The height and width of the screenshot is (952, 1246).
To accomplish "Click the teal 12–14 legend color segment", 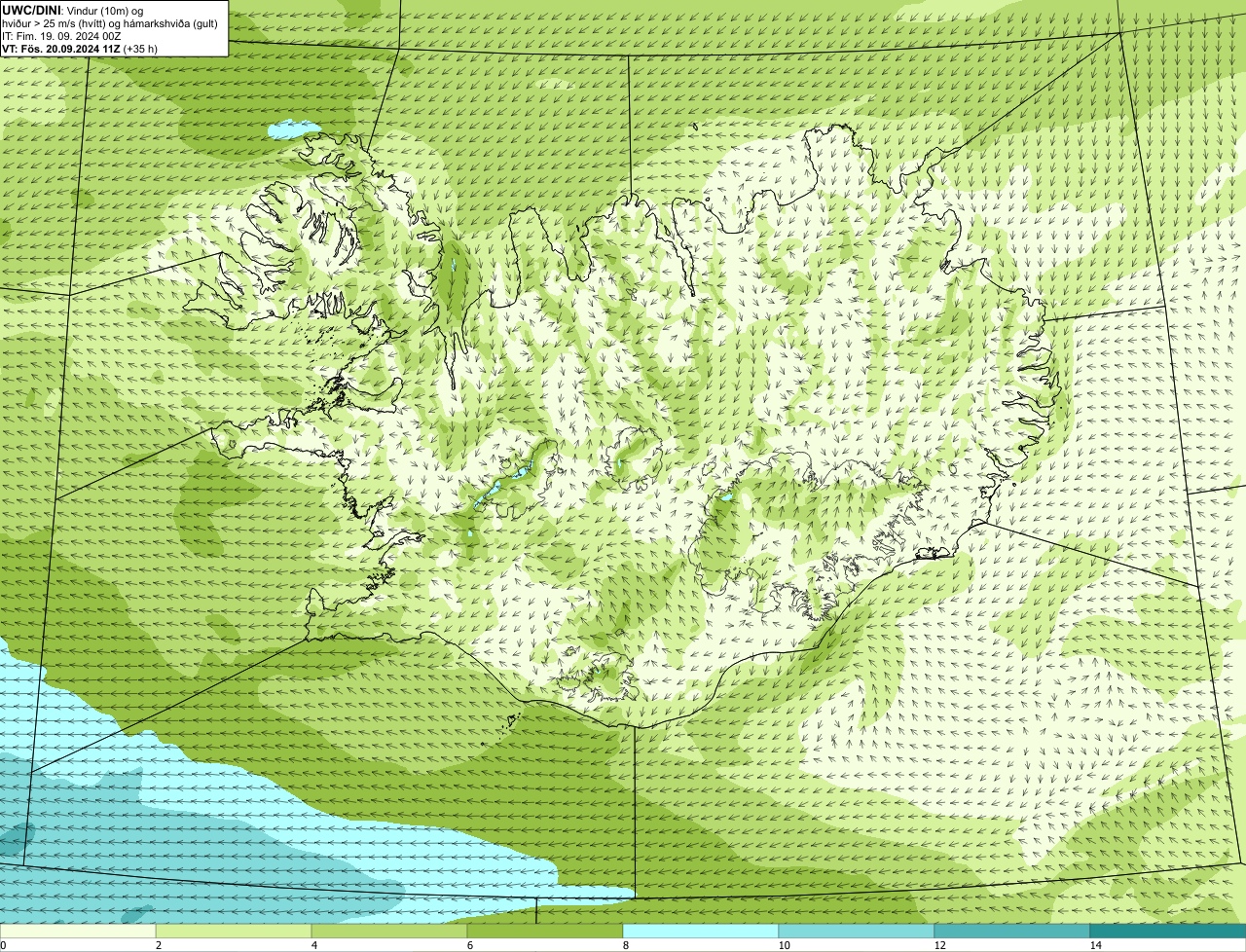I will (1012, 931).
